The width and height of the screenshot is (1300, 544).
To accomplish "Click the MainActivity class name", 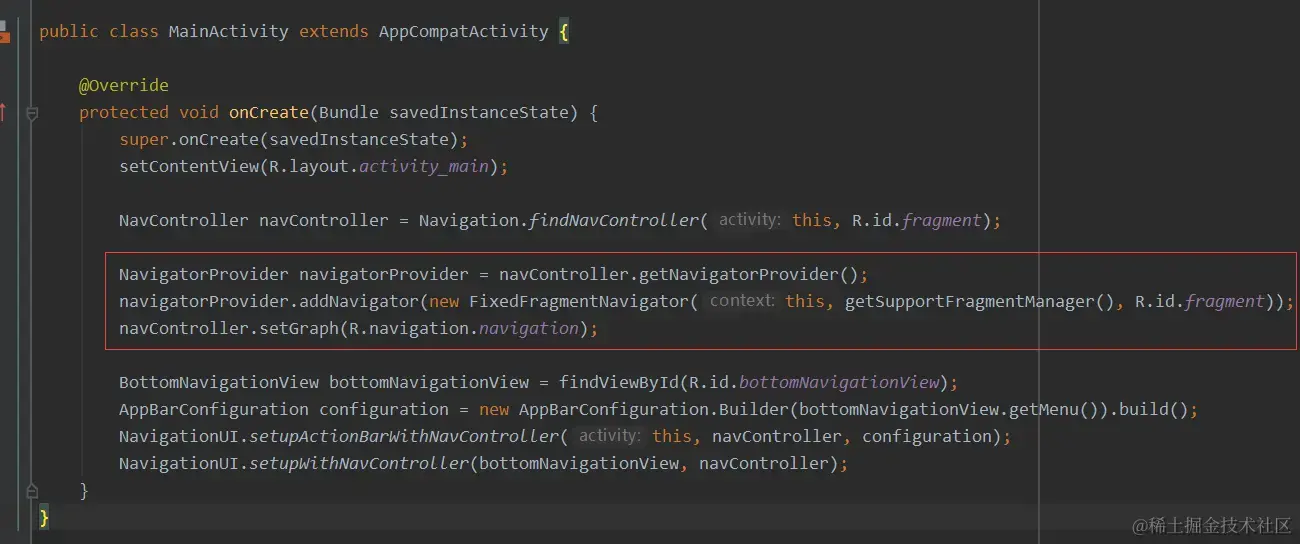I will click(228, 31).
